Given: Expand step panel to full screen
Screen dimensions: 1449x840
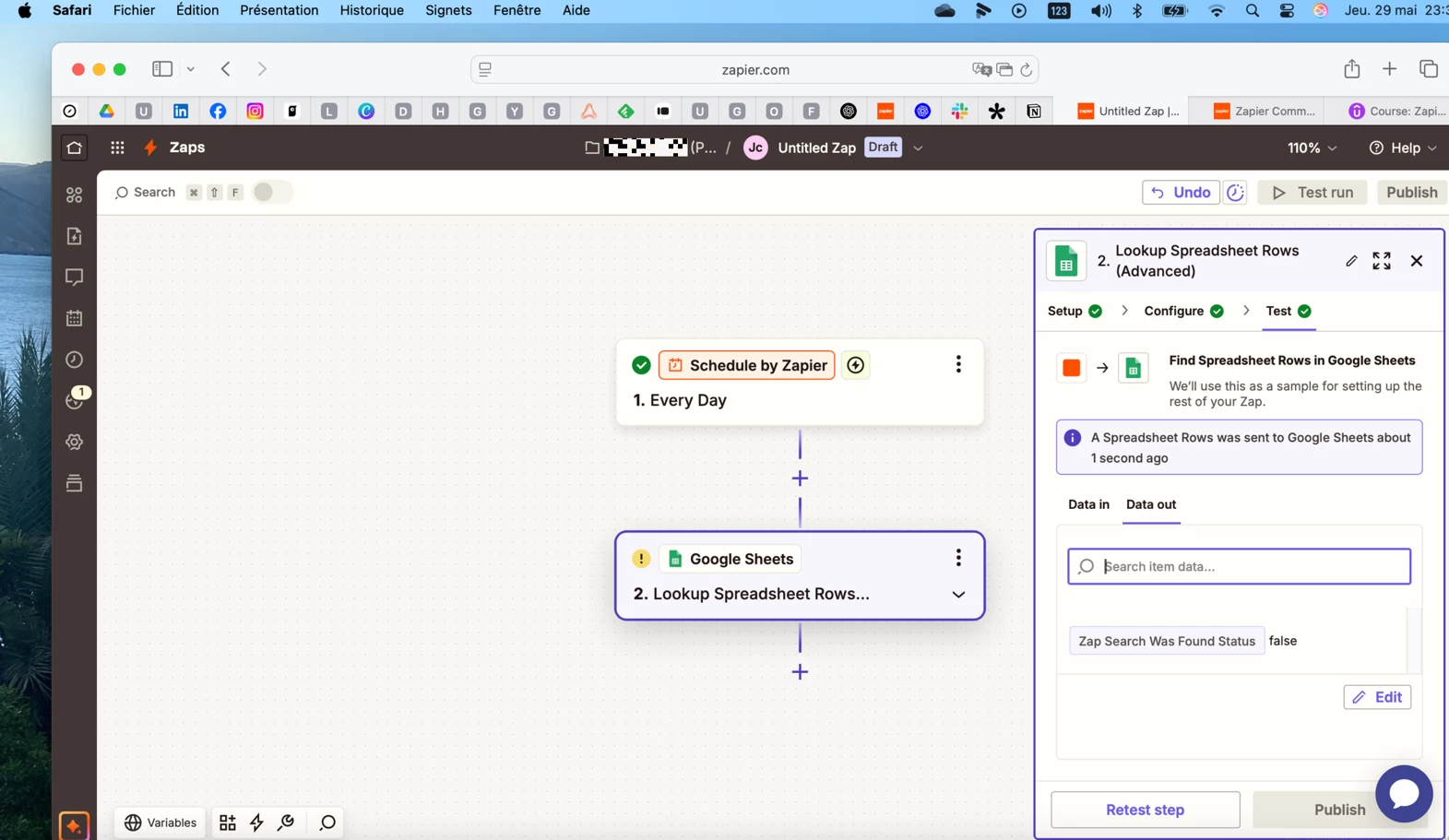Looking at the screenshot, I should pos(1381,261).
